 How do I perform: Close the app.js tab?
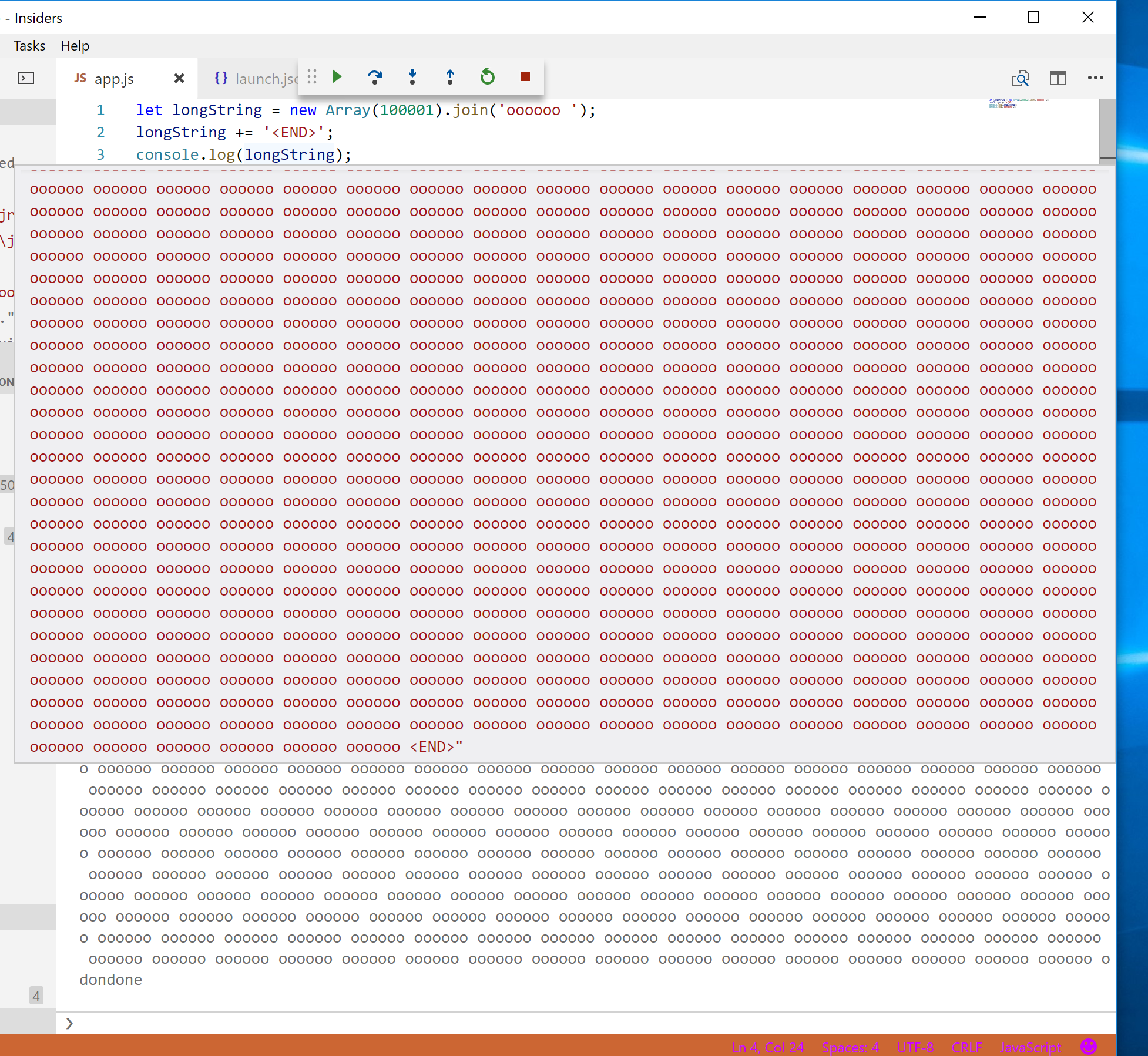(x=179, y=78)
